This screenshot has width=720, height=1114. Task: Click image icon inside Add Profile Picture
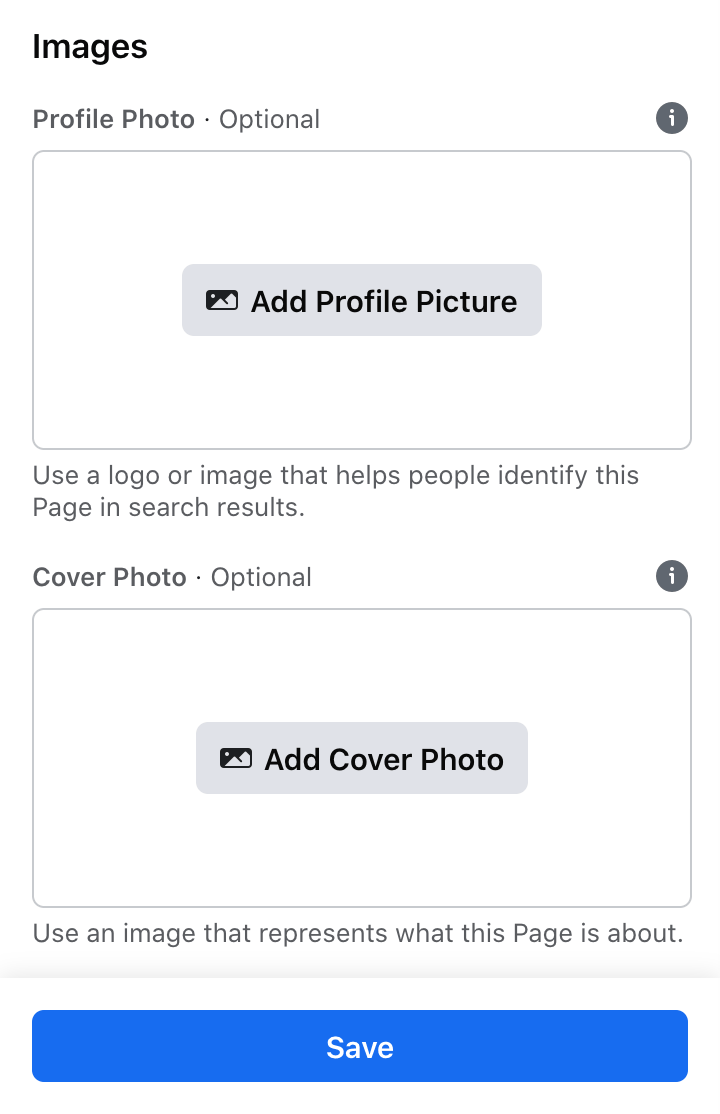point(222,301)
